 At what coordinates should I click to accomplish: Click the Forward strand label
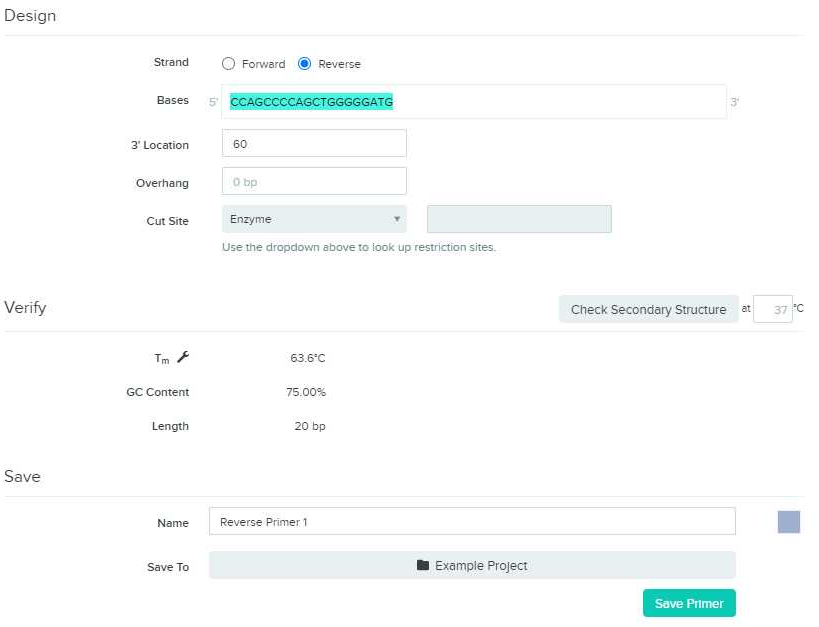tap(264, 64)
